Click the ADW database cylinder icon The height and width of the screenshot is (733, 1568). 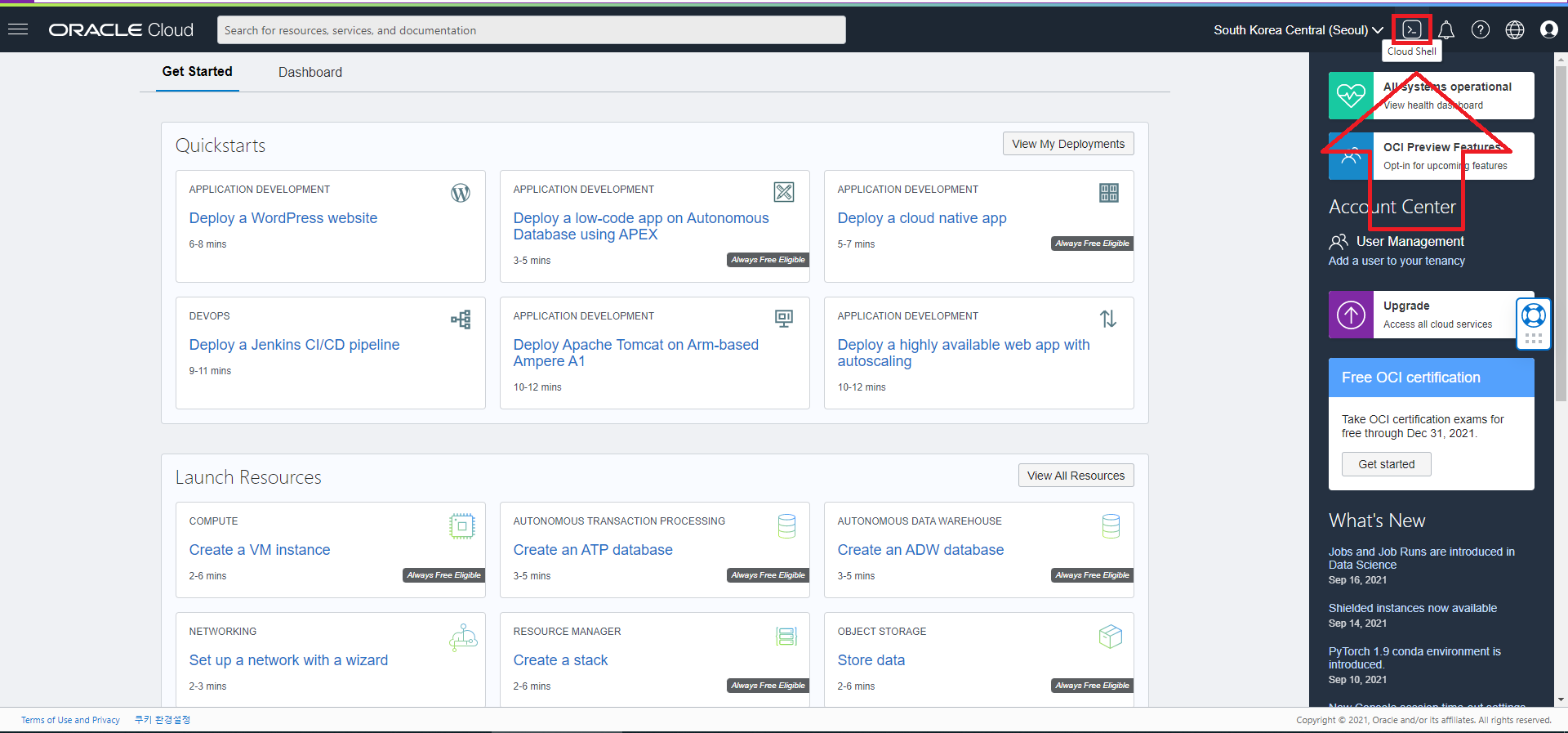pyautogui.click(x=1111, y=526)
